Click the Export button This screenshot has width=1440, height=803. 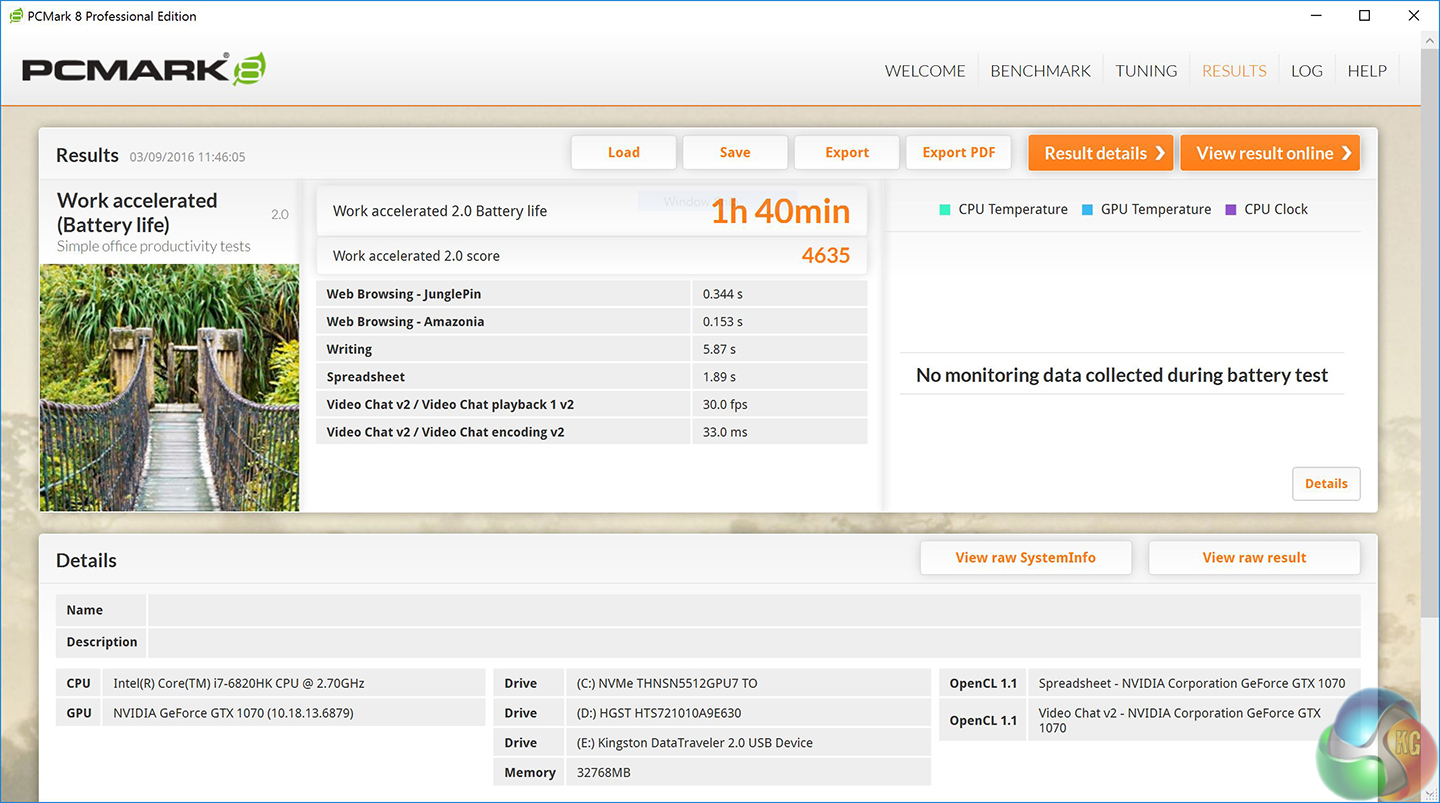(x=846, y=153)
